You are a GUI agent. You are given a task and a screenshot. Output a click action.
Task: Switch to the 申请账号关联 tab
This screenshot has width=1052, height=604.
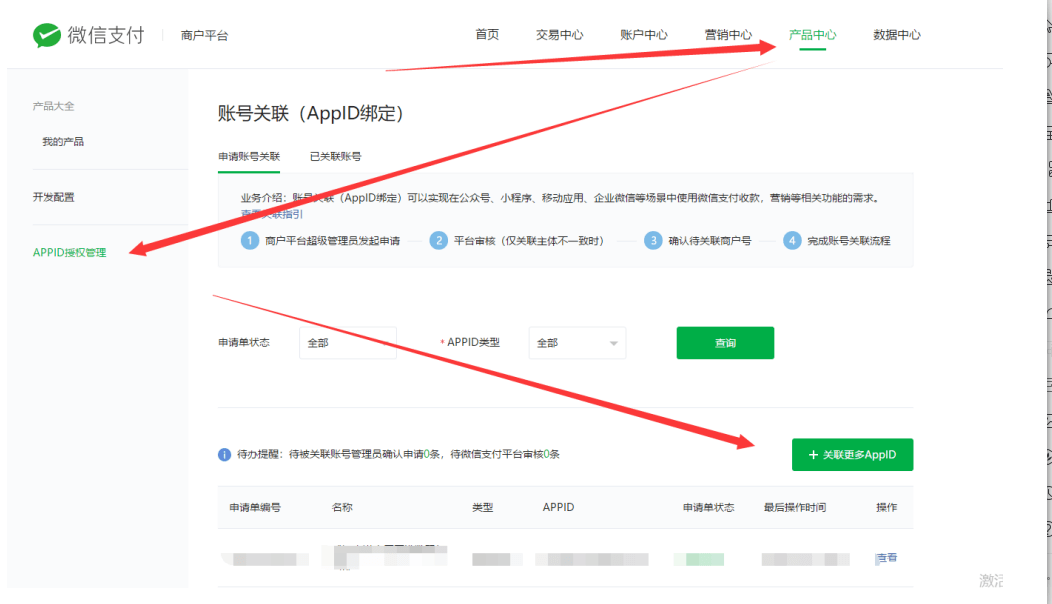pyautogui.click(x=249, y=156)
